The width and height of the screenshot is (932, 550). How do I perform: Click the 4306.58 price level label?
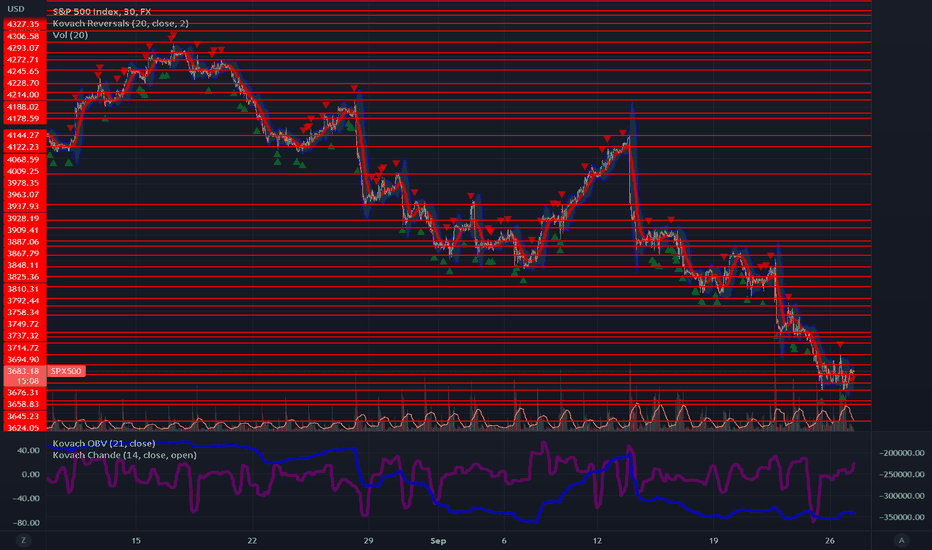pyautogui.click(x=23, y=36)
